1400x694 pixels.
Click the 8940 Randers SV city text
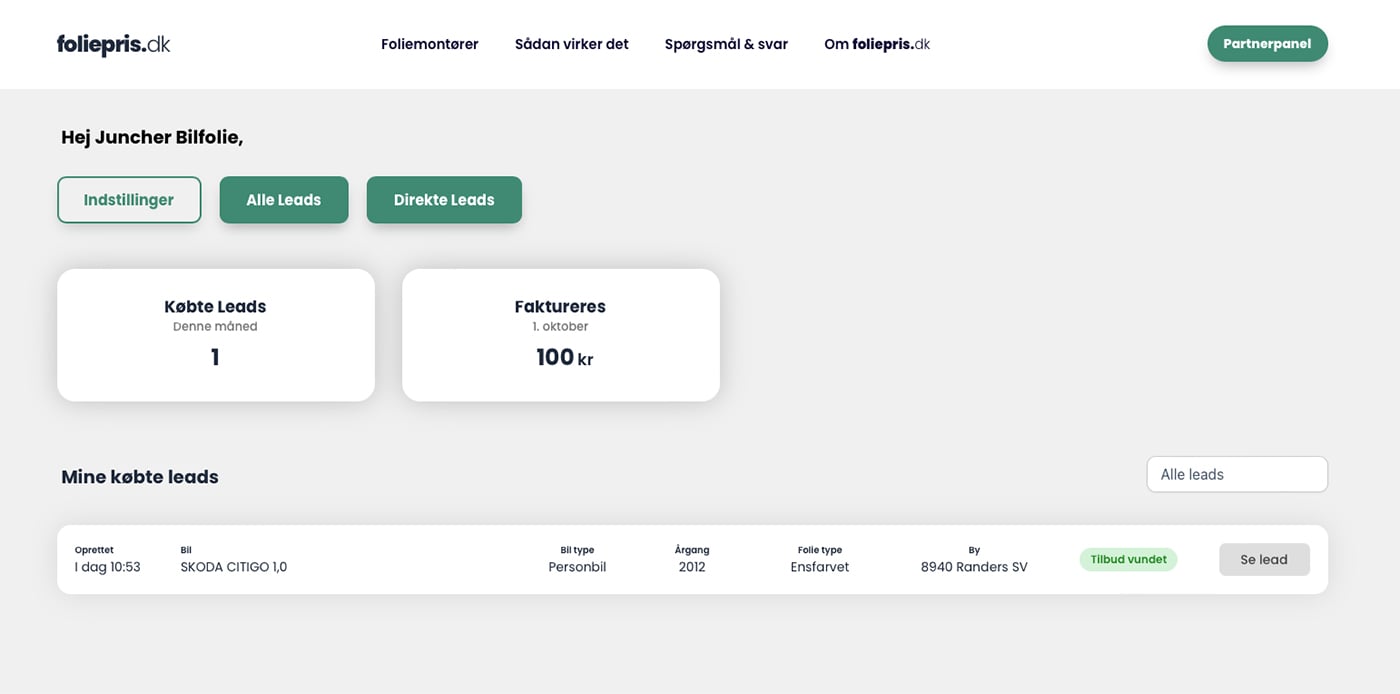point(973,567)
